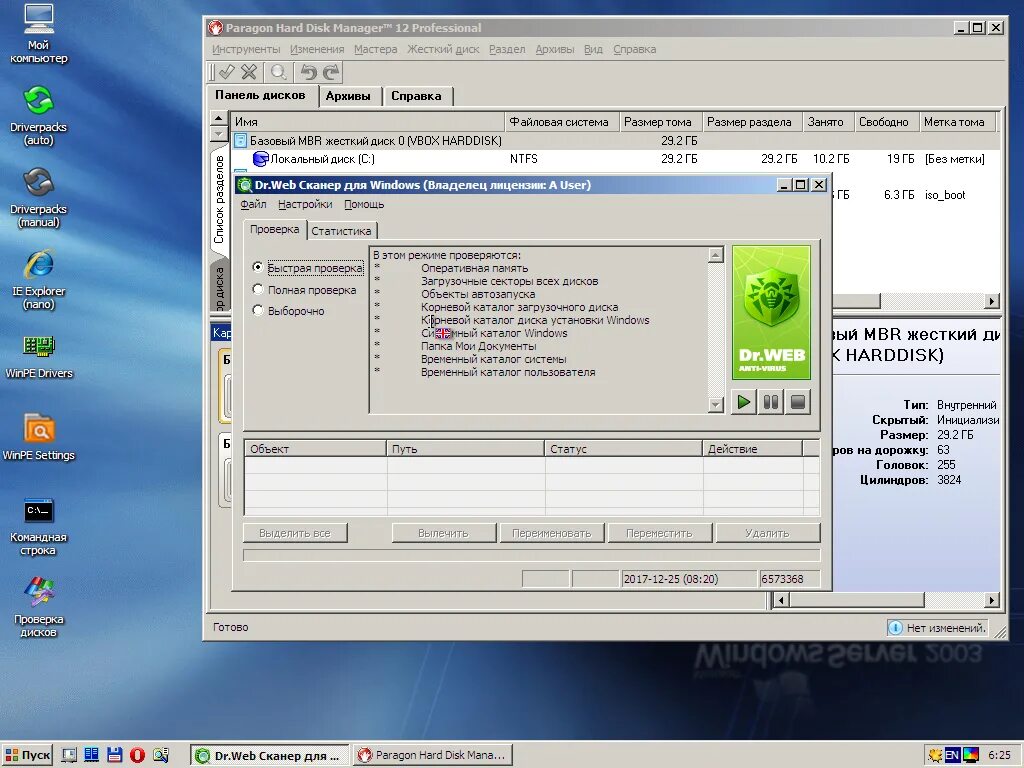
Task: Open 'Мастера' menu in Paragon
Action: click(x=376, y=49)
